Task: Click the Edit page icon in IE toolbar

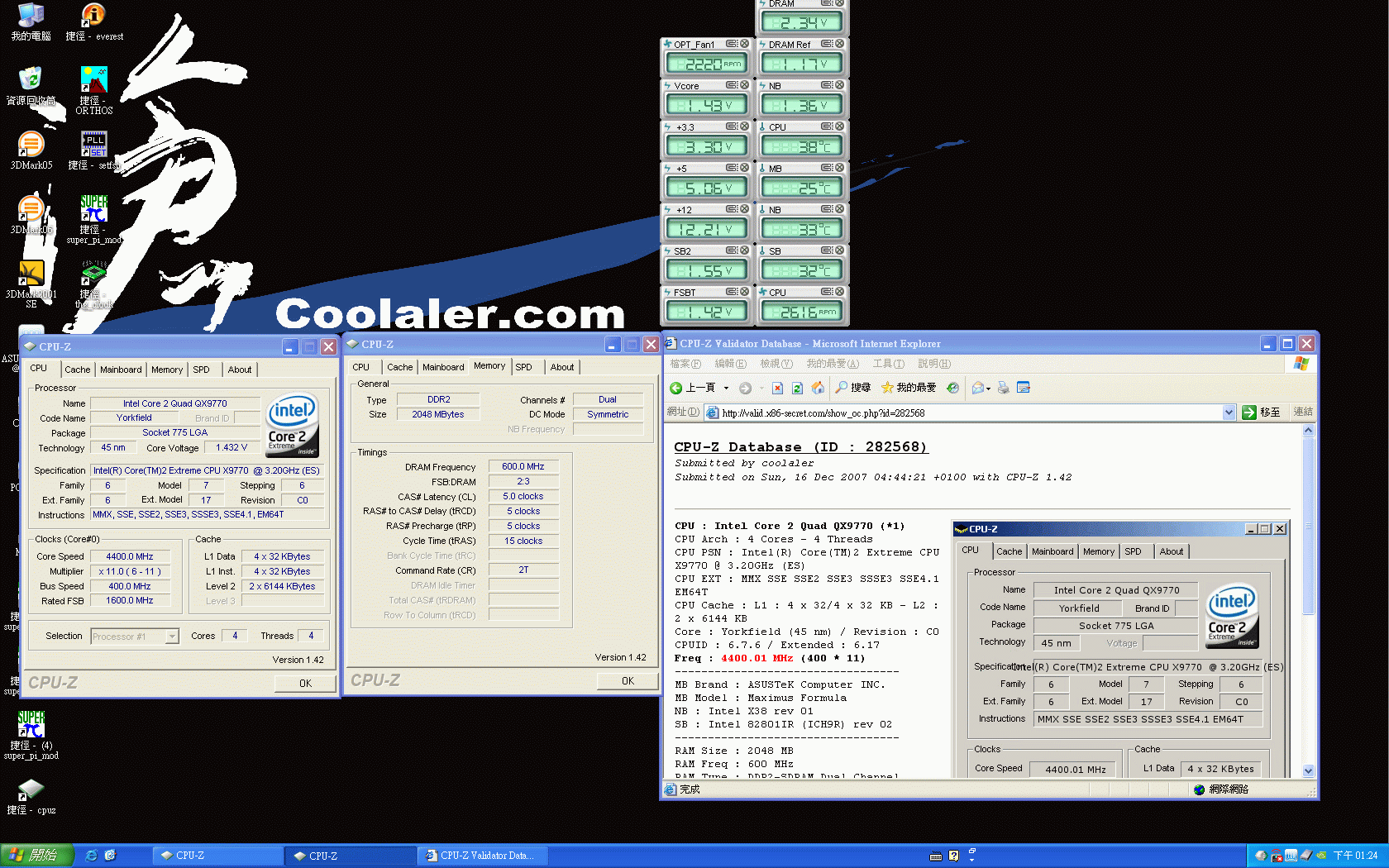Action: [x=1024, y=388]
